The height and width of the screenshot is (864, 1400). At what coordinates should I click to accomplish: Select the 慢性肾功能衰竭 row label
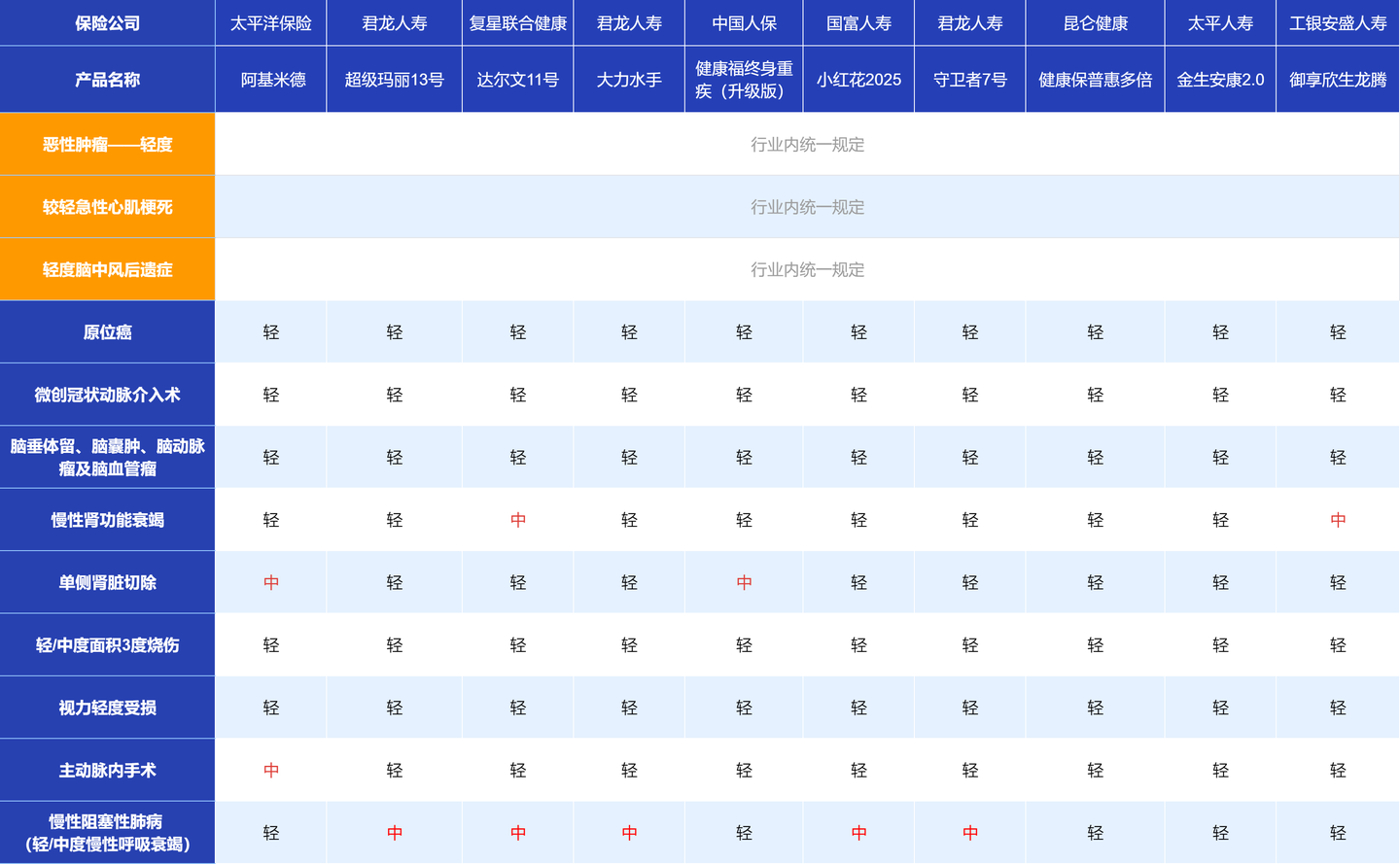pos(107,520)
